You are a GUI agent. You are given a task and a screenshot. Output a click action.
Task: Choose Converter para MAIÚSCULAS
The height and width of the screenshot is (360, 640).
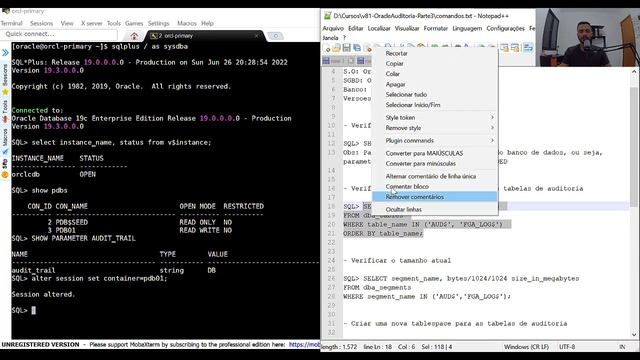(x=435, y=153)
